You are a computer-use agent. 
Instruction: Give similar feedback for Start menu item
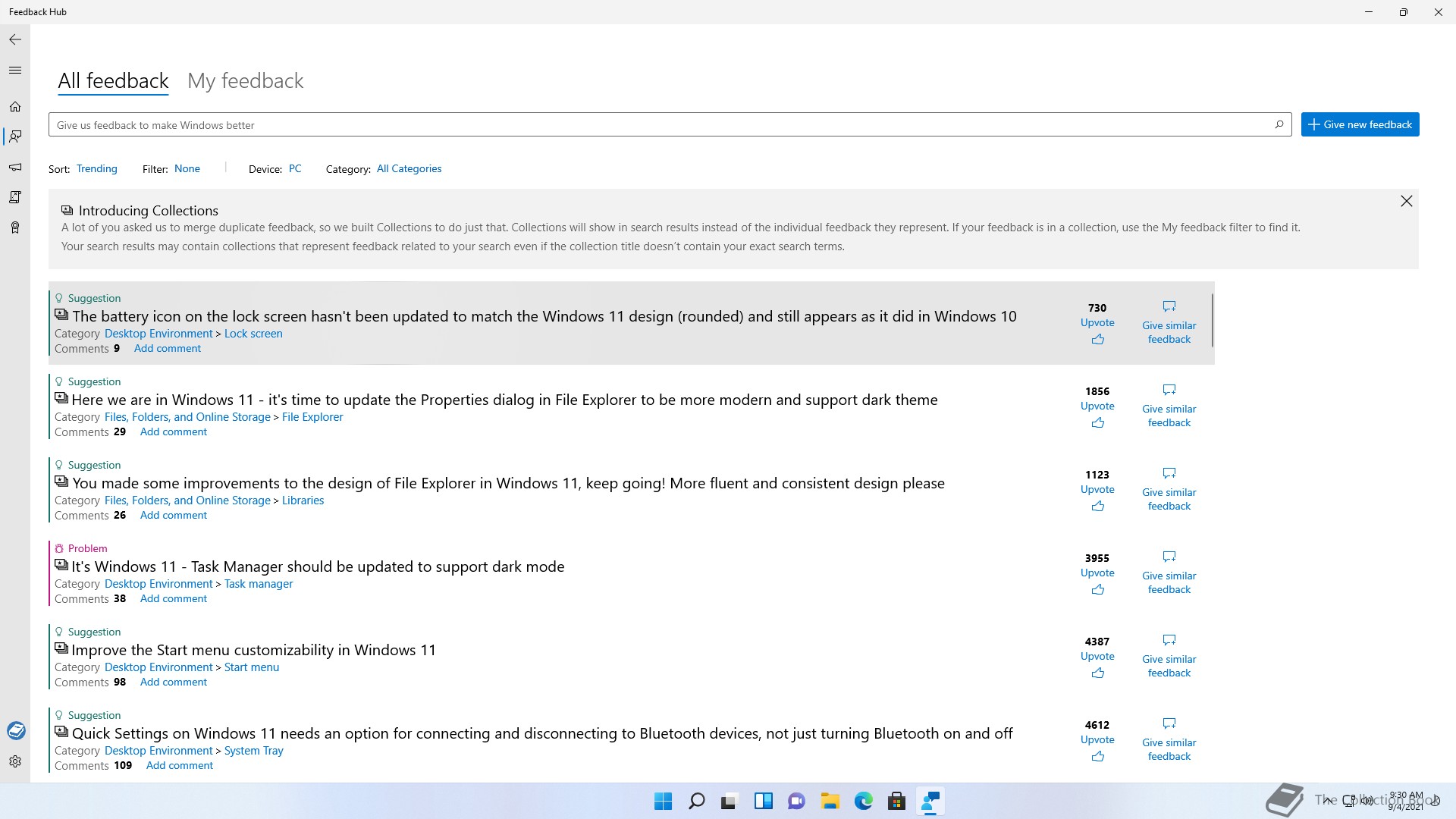[x=1169, y=656]
